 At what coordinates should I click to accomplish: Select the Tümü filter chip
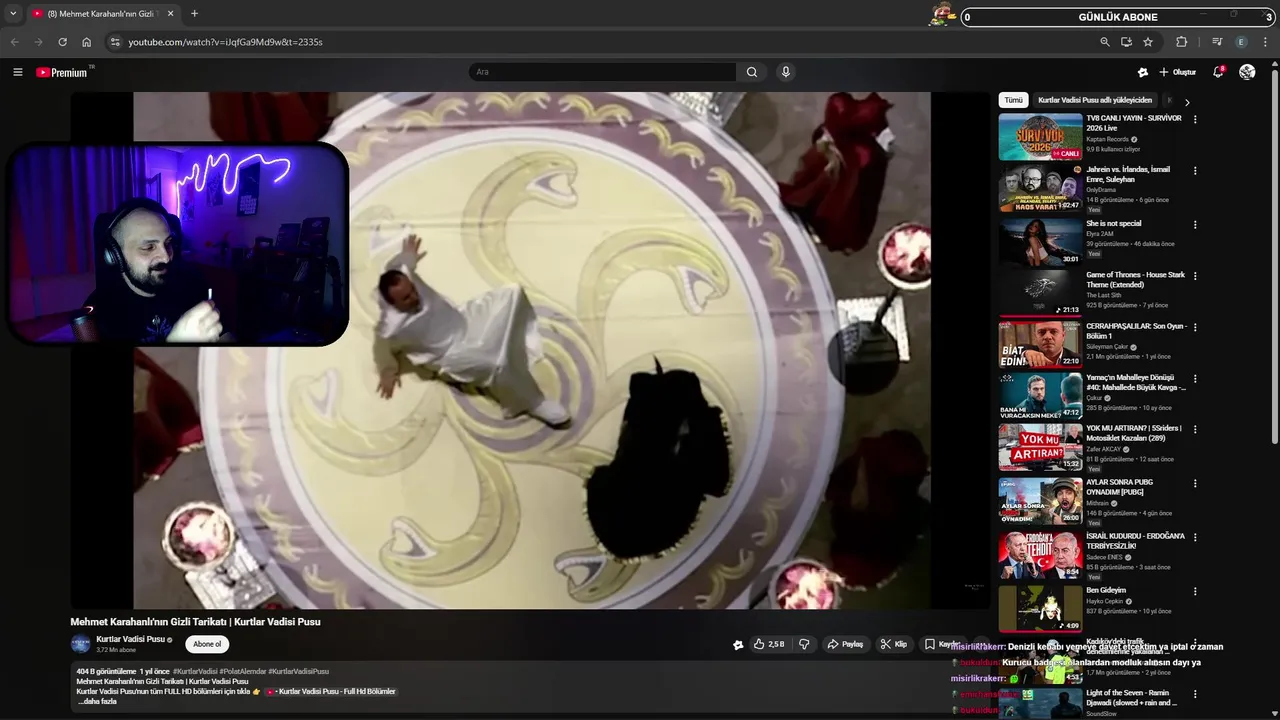1014,100
